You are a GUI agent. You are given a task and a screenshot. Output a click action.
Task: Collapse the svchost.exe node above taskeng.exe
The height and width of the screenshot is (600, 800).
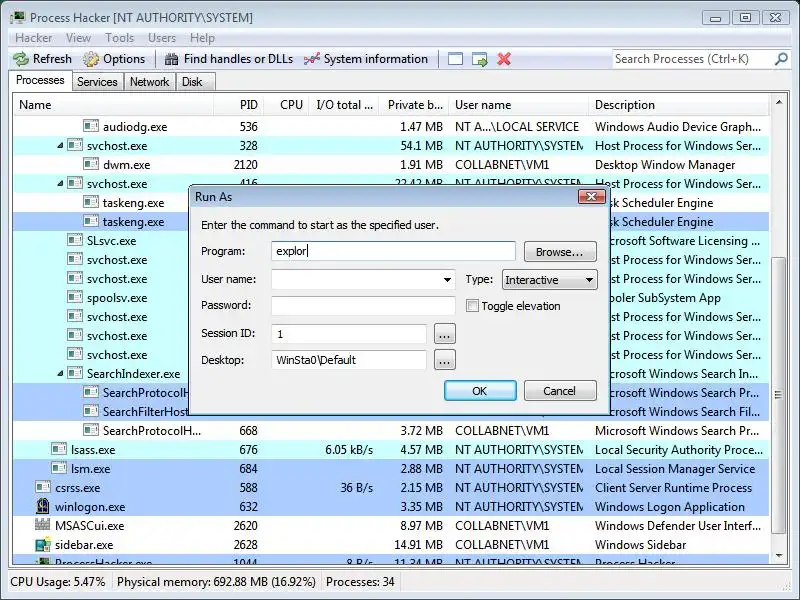[x=60, y=184]
